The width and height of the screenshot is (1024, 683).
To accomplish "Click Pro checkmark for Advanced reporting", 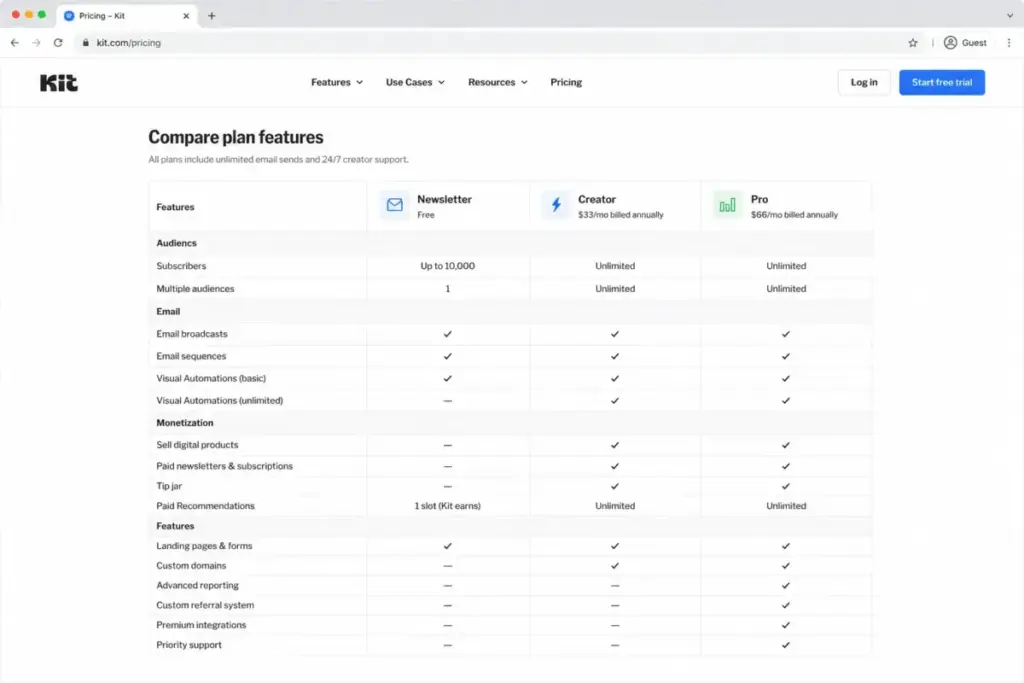I will coord(786,585).
